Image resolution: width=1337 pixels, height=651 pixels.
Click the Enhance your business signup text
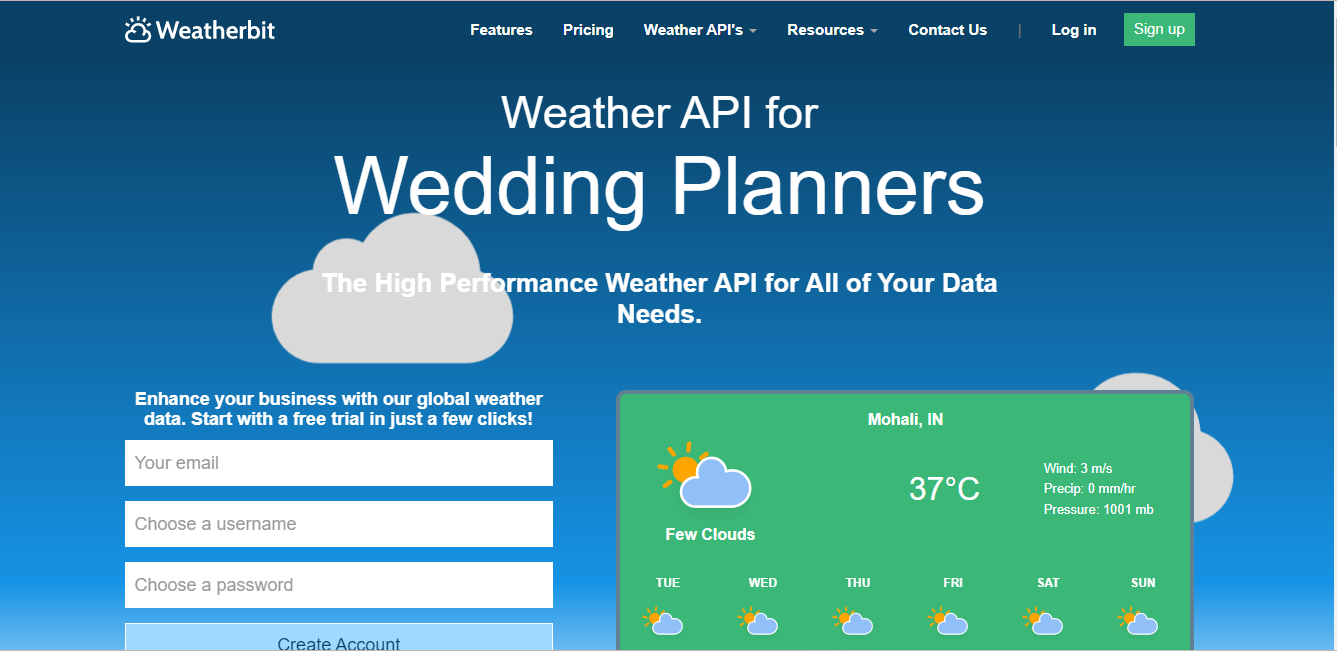point(339,409)
